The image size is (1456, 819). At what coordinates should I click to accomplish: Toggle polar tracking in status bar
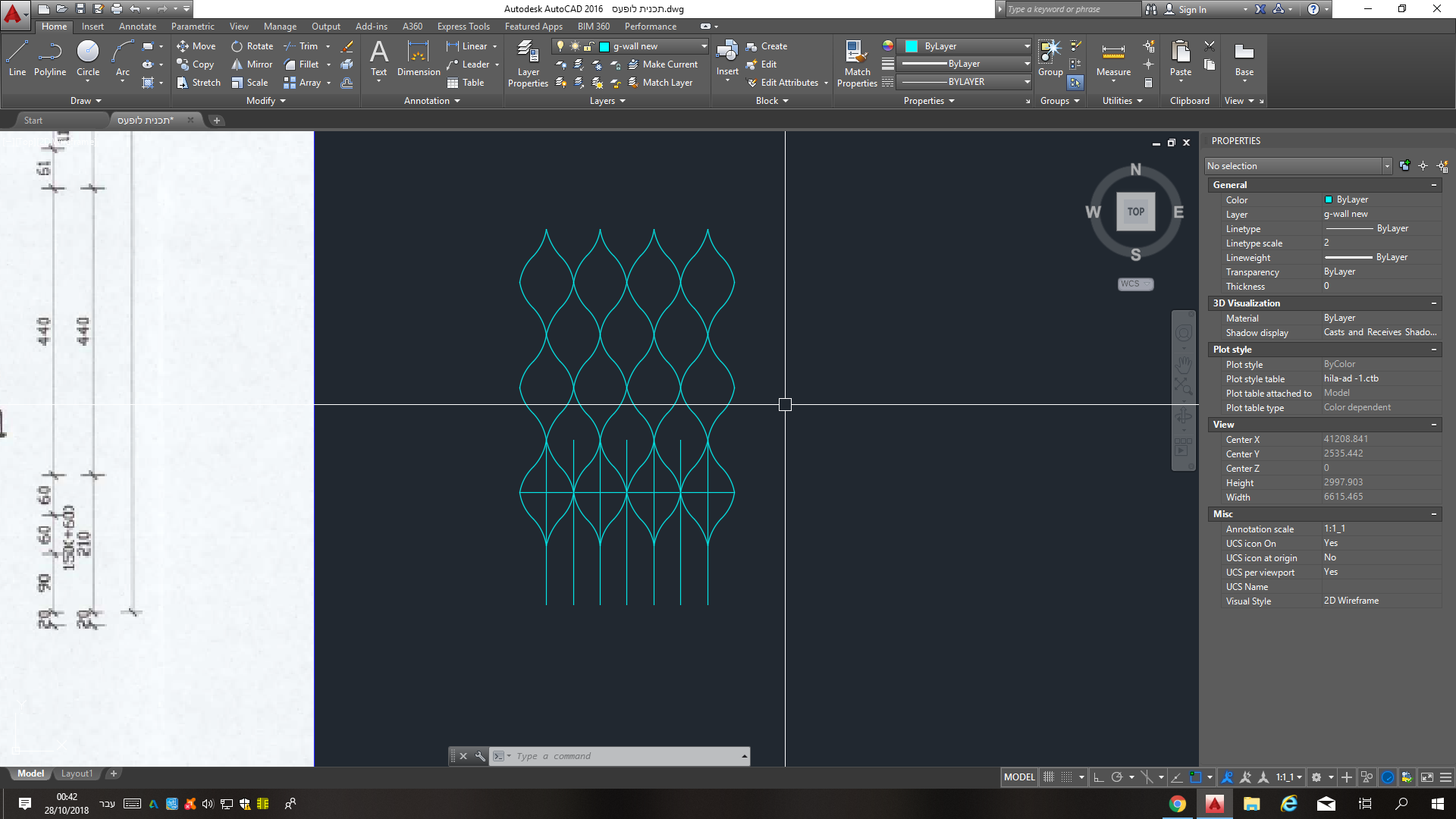(x=1116, y=777)
